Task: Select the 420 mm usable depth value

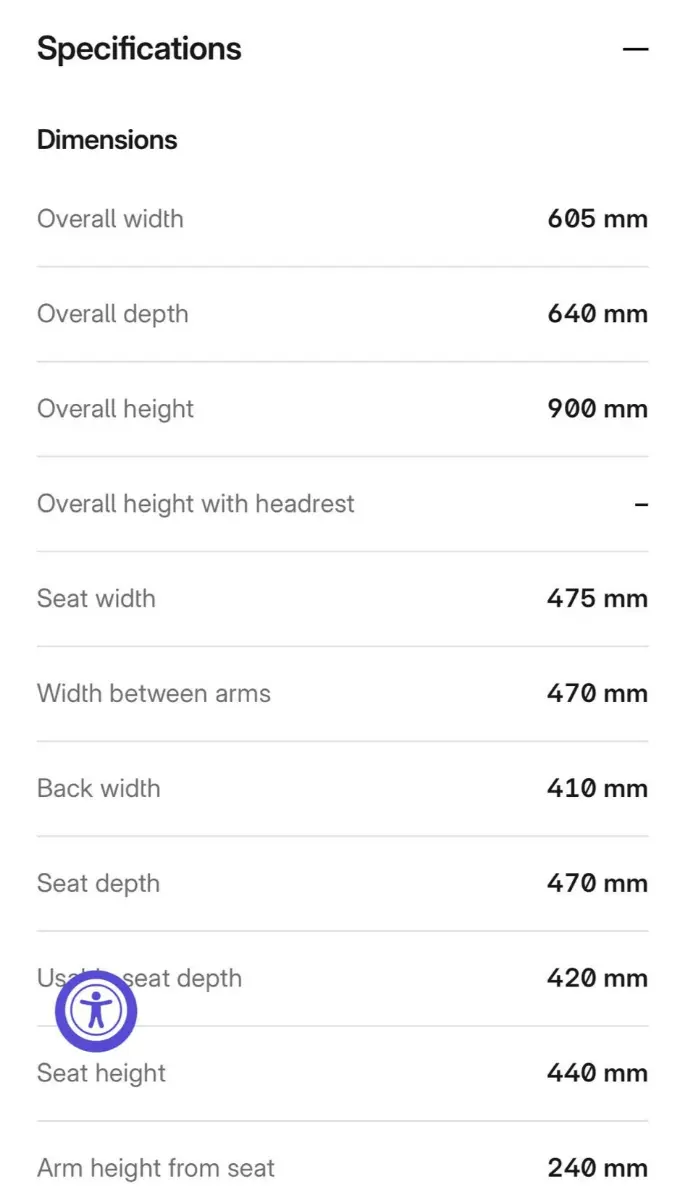Action: [597, 979]
